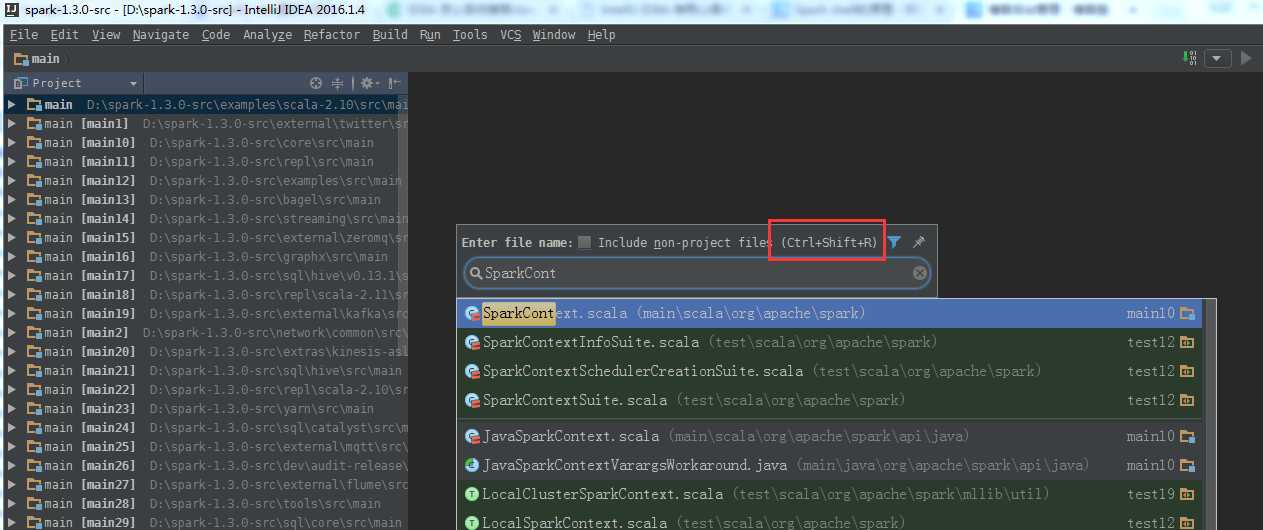
Task: Expand the main [main11] repl node
Action: (x=11, y=162)
